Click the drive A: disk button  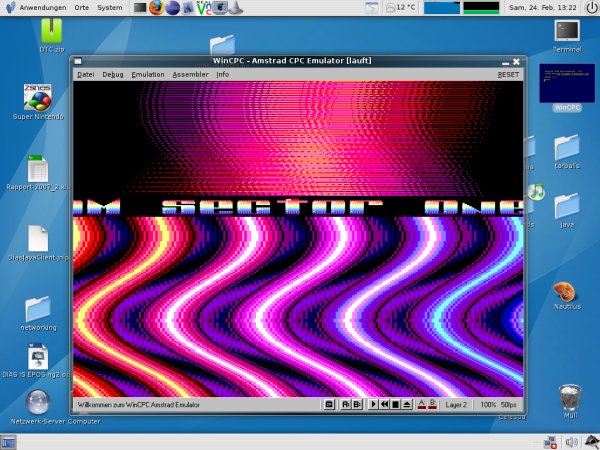(346, 404)
